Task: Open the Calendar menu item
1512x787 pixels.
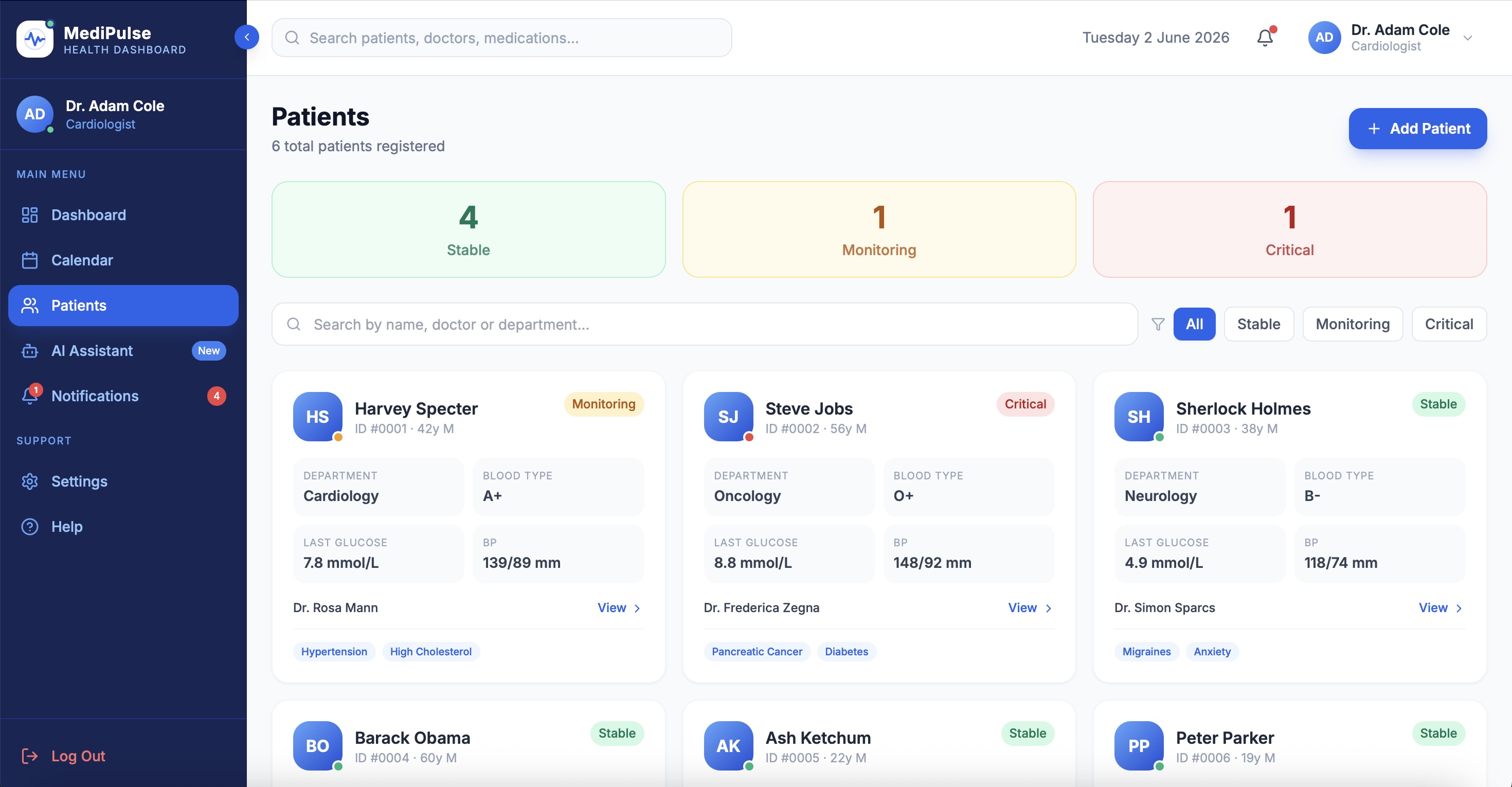Action: [x=123, y=260]
